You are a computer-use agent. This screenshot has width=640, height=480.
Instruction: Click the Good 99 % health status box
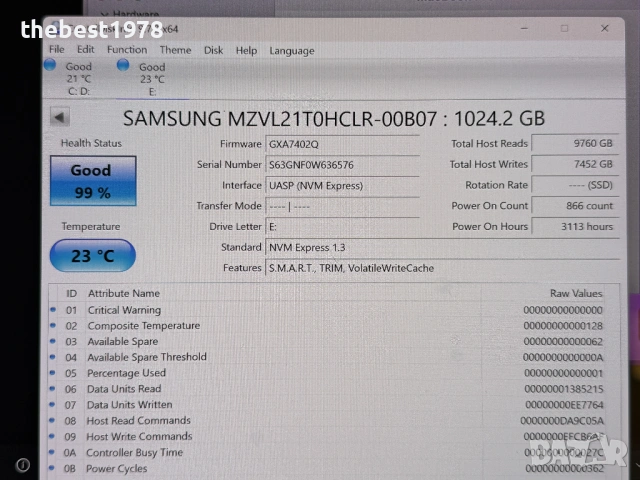93,181
